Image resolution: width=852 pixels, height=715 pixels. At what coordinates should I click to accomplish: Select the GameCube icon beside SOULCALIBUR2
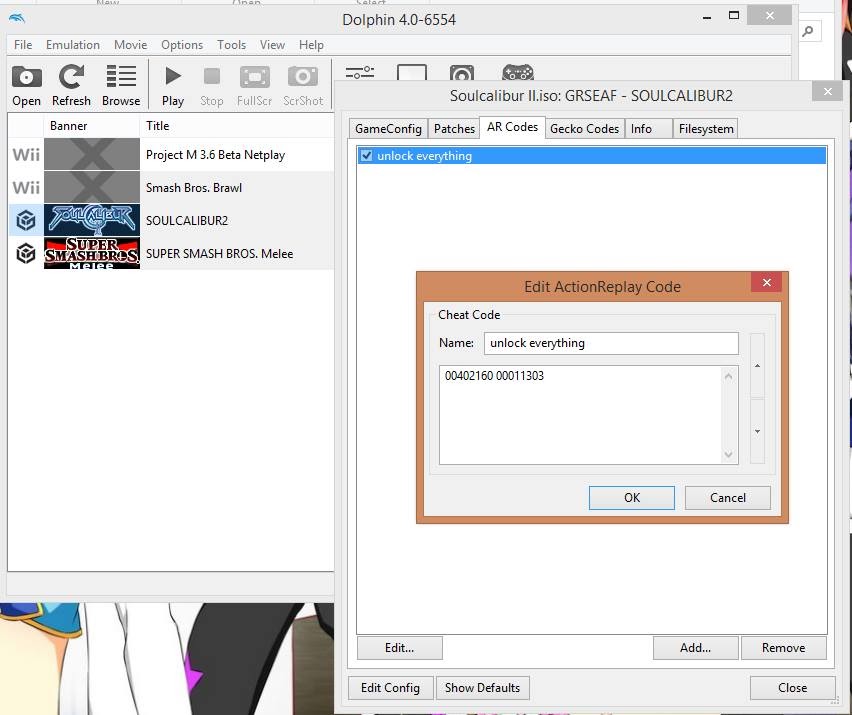26,220
